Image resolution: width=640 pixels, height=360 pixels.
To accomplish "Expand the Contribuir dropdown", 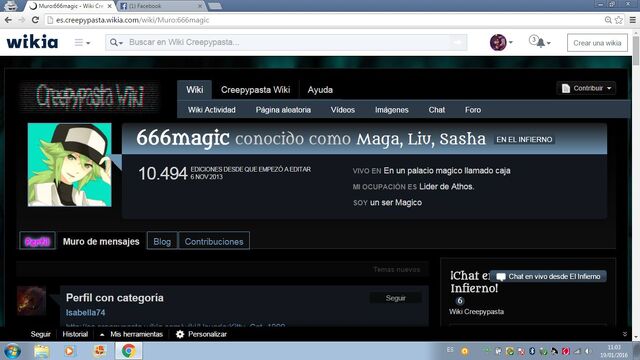I will pos(586,88).
